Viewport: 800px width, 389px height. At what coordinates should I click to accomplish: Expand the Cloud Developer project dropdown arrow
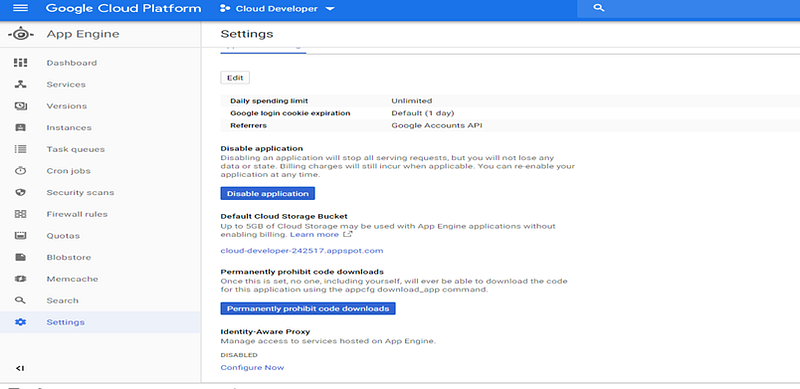pyautogui.click(x=330, y=9)
